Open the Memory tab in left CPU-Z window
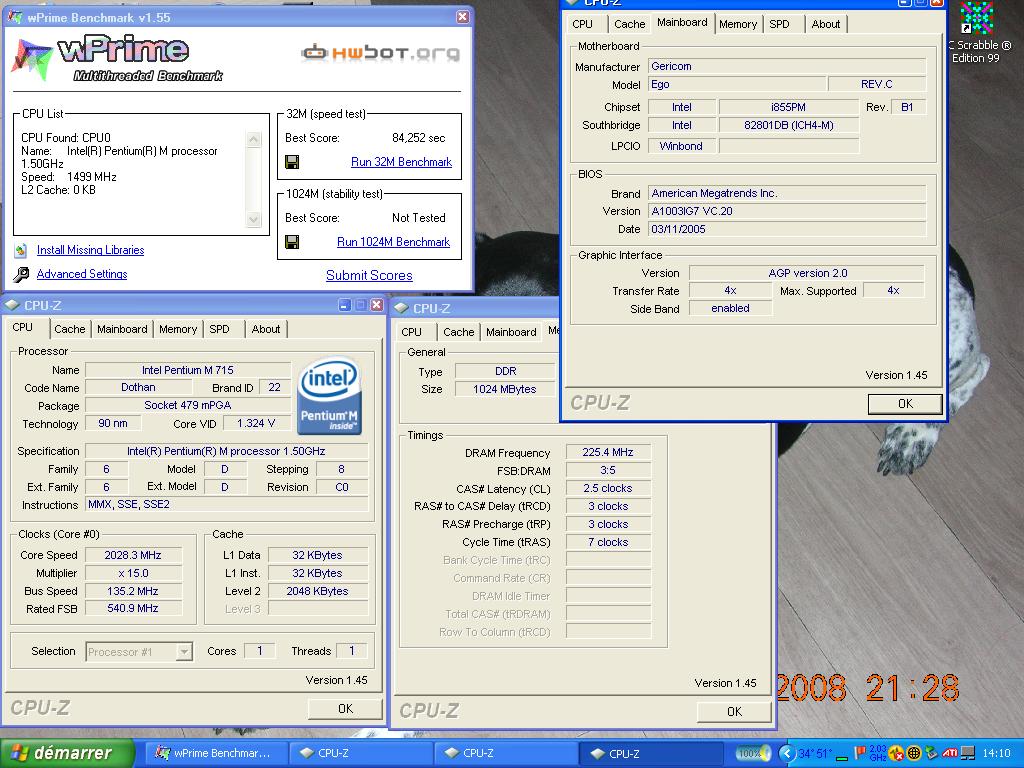 tap(178, 329)
